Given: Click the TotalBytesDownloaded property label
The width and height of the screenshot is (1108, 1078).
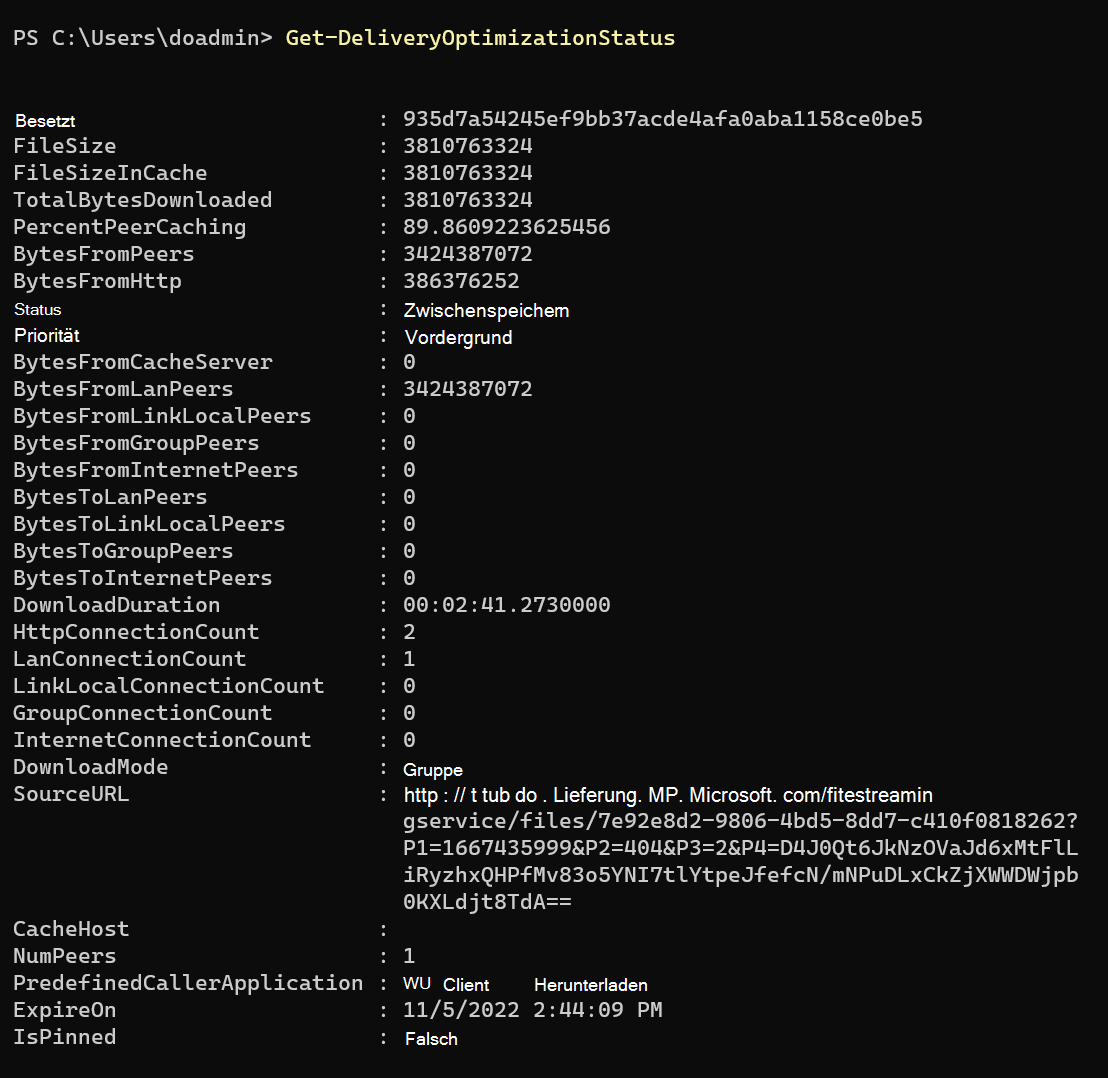Looking at the screenshot, I should (x=142, y=200).
